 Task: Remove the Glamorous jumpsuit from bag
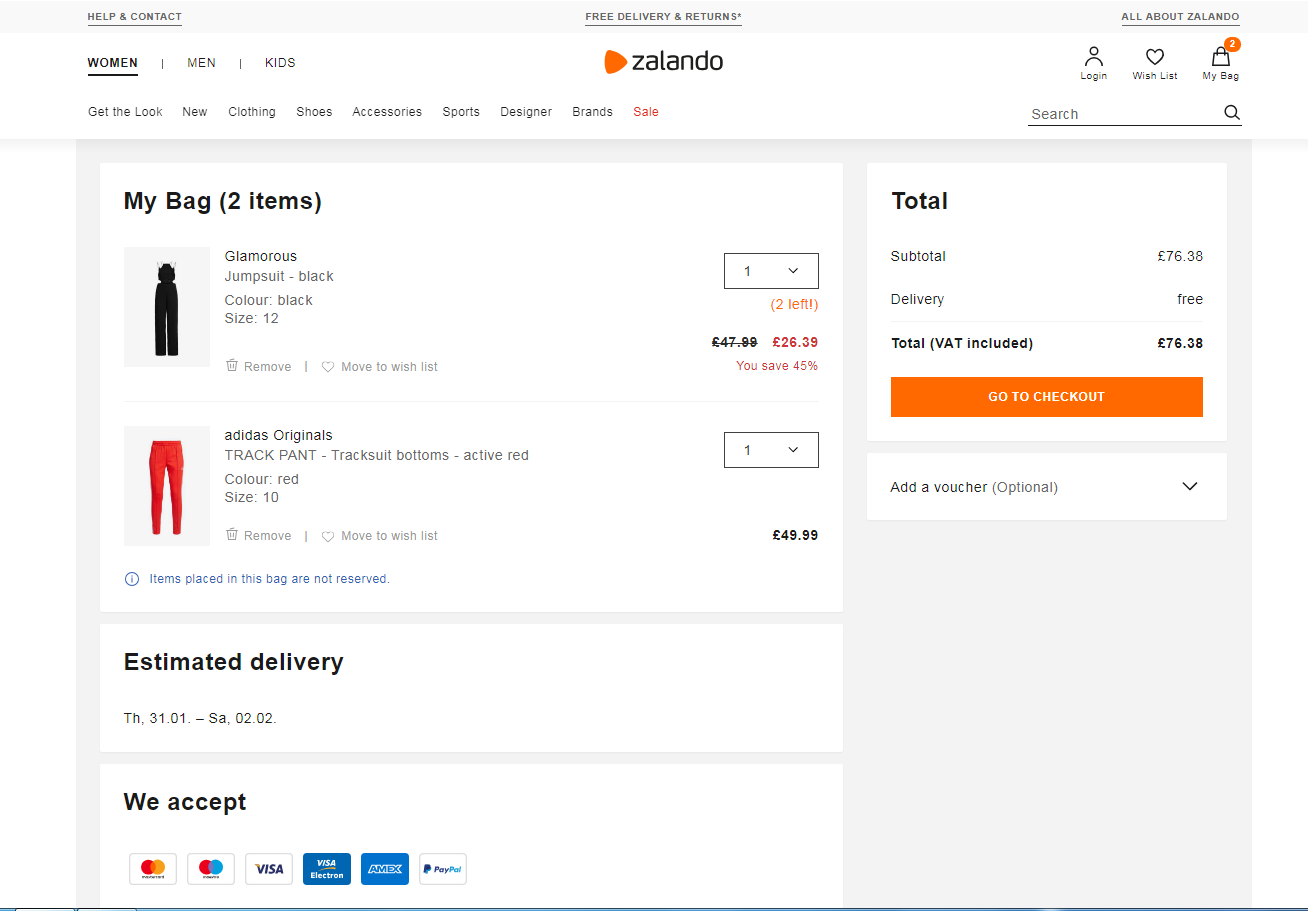pyautogui.click(x=268, y=367)
